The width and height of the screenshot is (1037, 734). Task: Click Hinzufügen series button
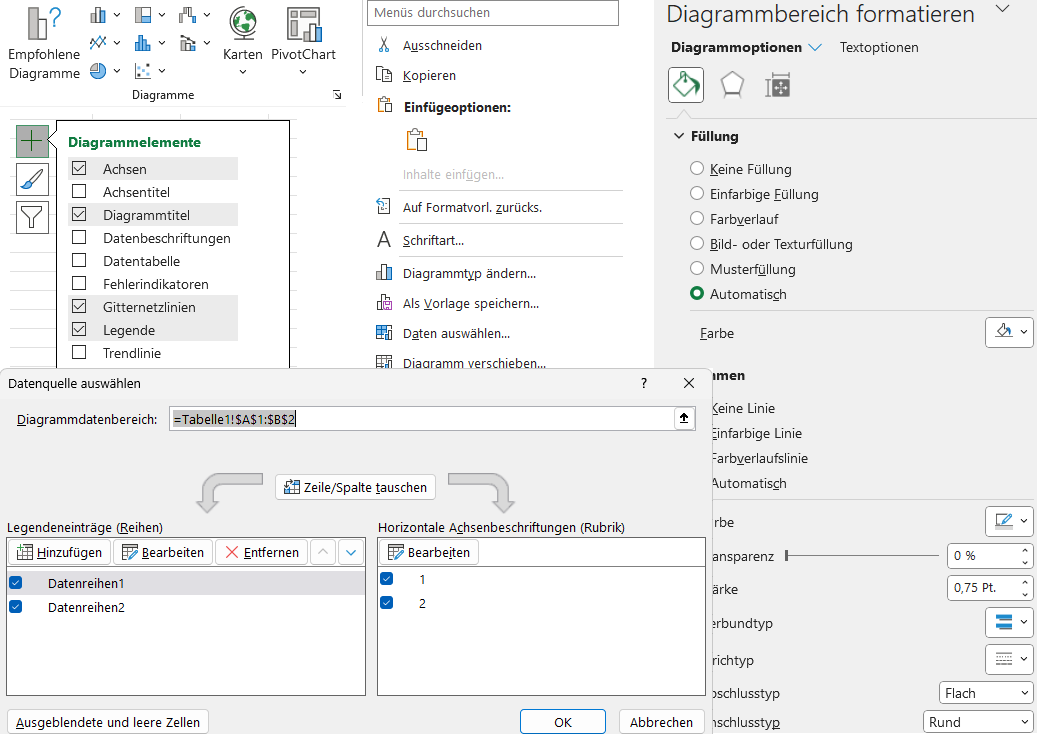point(59,552)
